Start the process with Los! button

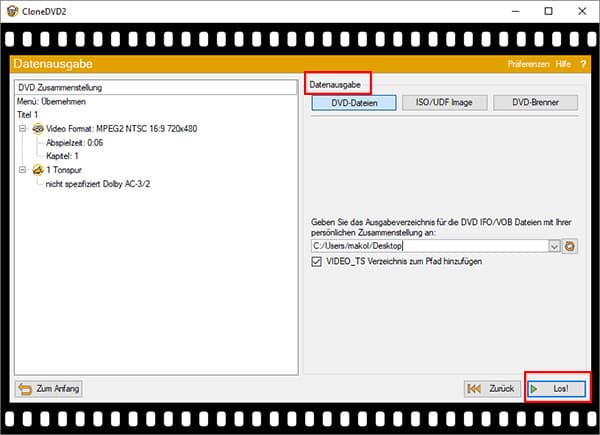pos(556,389)
